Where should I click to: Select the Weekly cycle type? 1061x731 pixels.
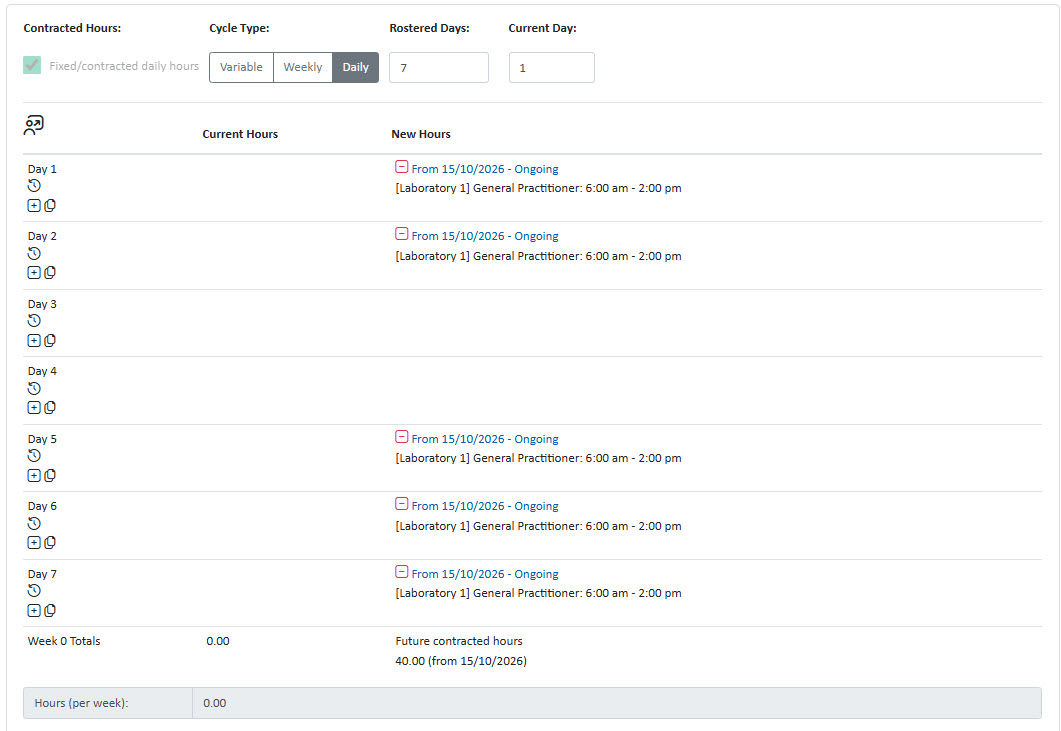pyautogui.click(x=302, y=67)
